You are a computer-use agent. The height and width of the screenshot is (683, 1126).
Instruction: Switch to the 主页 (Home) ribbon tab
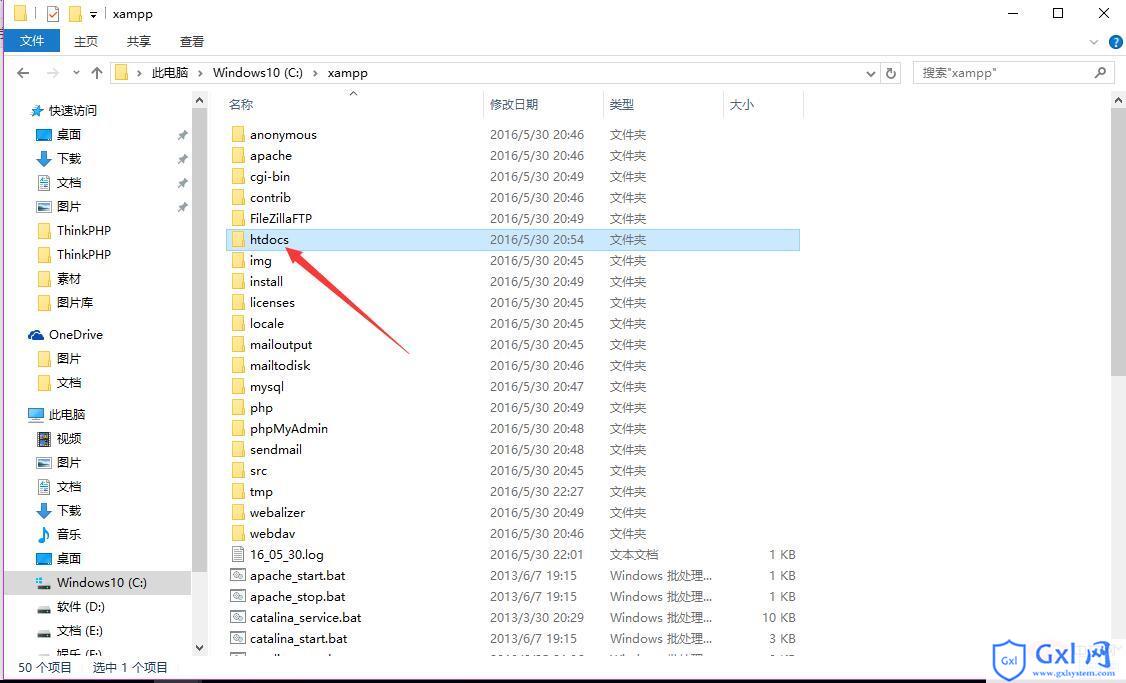click(x=86, y=42)
